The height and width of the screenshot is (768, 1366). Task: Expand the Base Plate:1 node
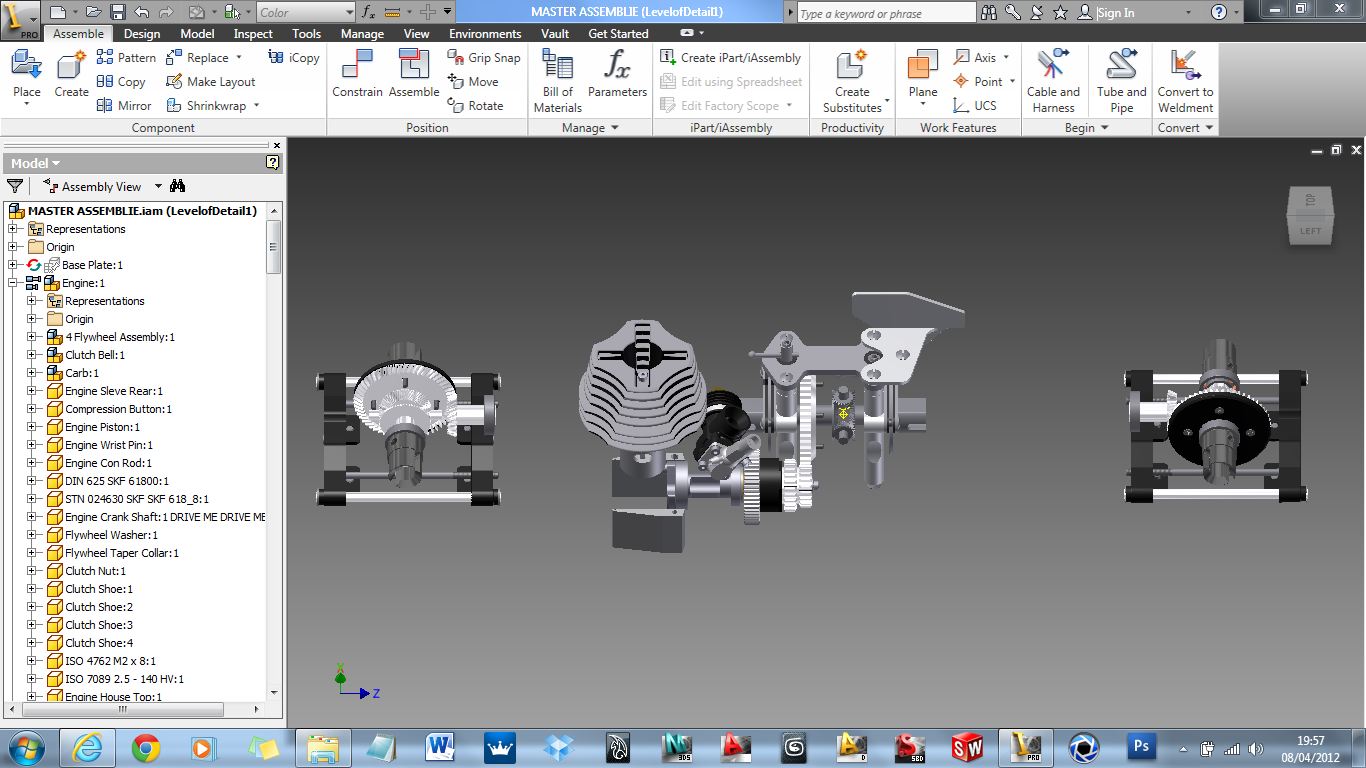(x=13, y=265)
